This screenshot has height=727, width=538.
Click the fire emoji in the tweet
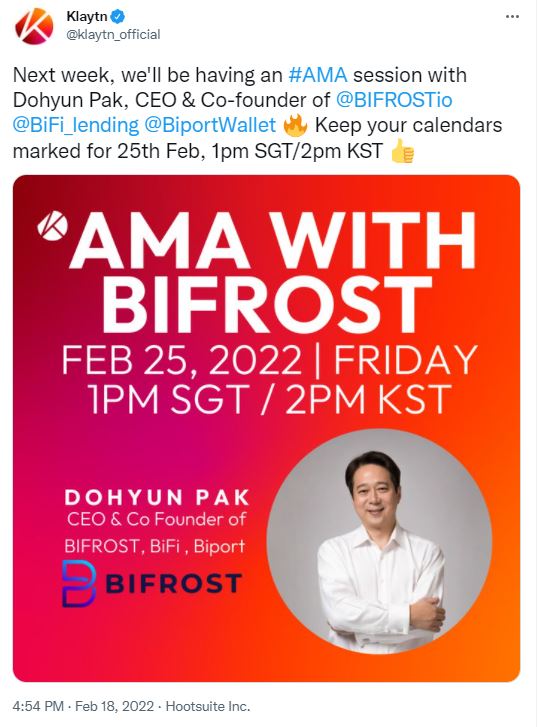click(294, 125)
